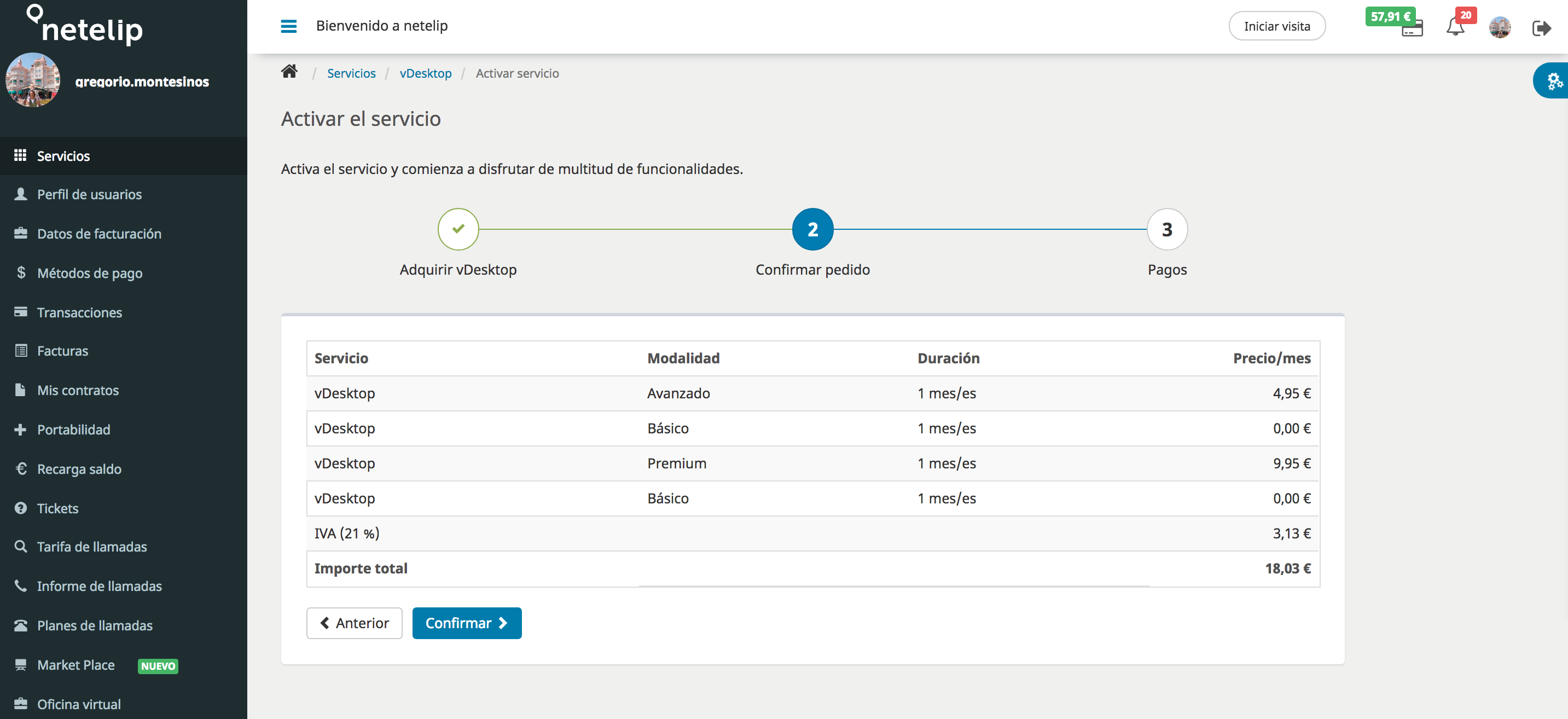Click the Tickets question mark icon

coord(21,508)
